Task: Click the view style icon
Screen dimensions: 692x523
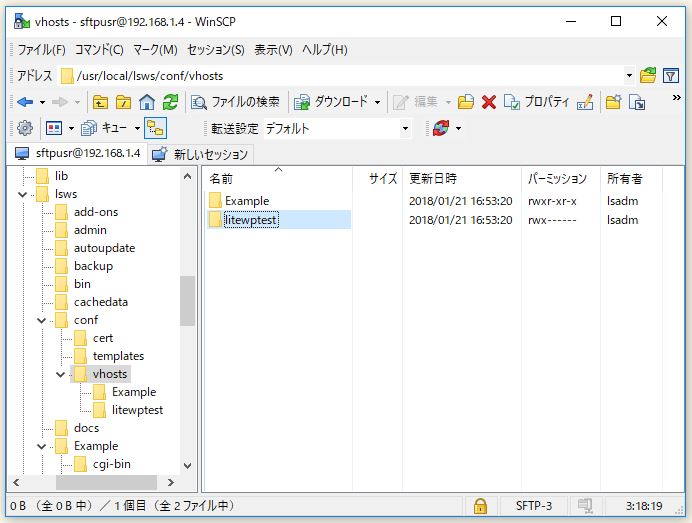Action: click(54, 128)
